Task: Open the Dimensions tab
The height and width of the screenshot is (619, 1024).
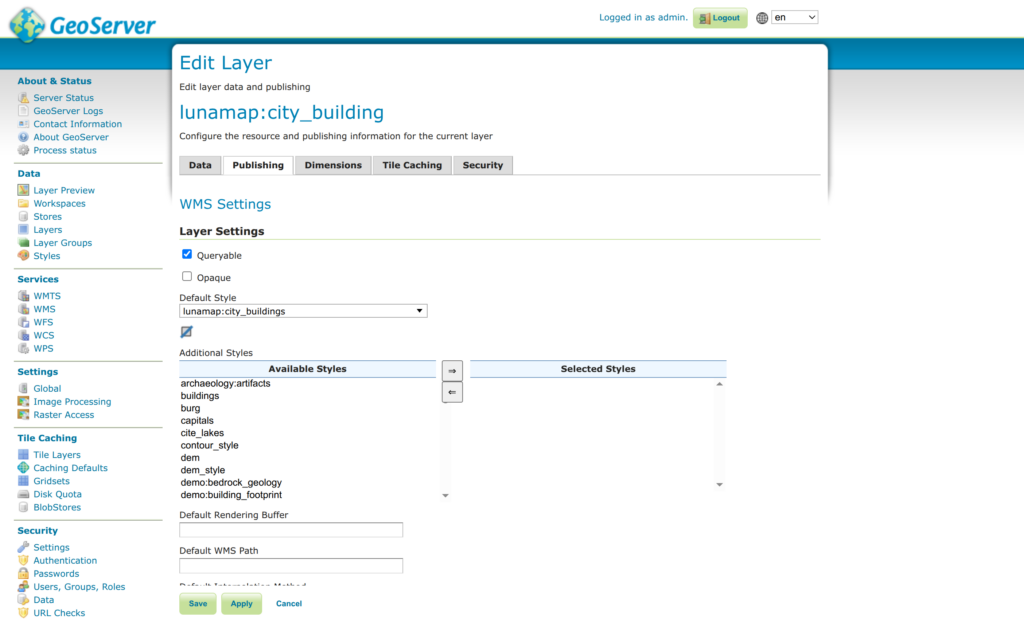Action: [333, 165]
